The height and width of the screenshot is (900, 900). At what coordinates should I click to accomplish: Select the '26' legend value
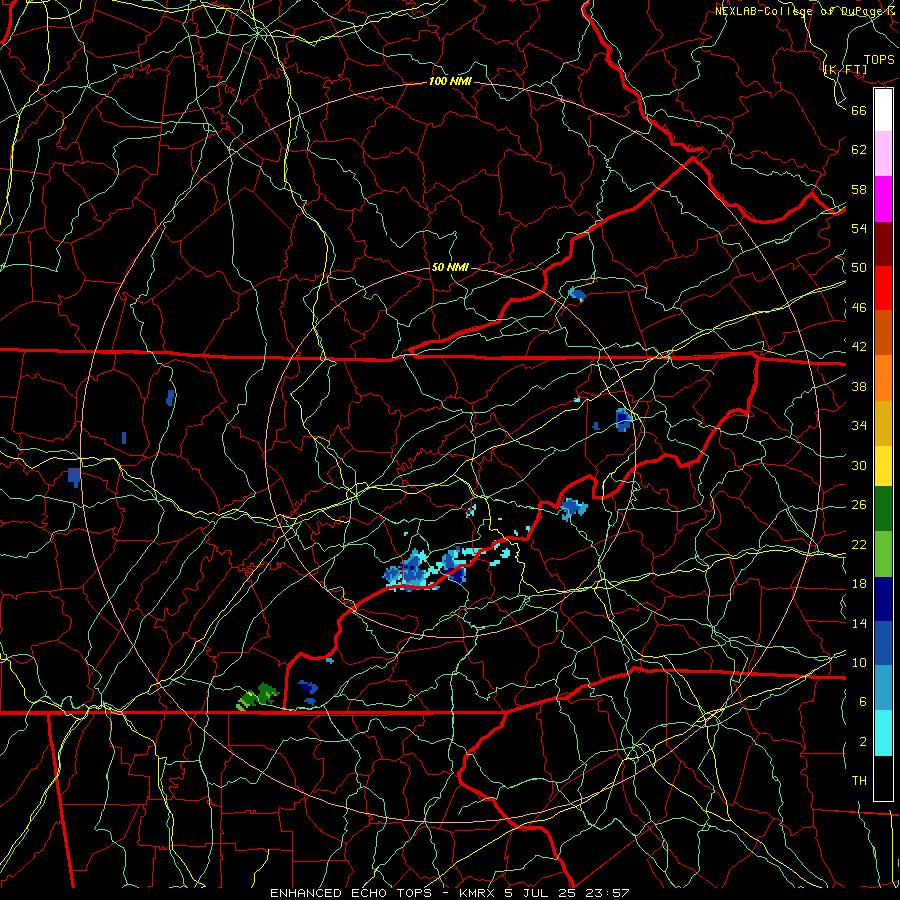point(859,505)
